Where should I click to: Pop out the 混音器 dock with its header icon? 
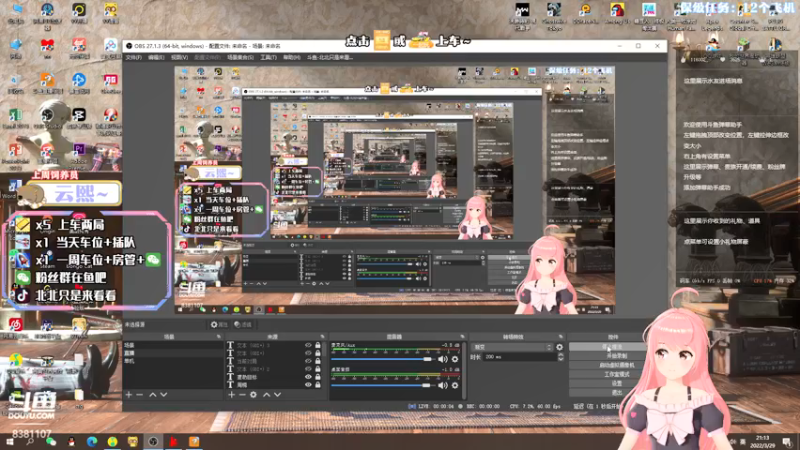pyautogui.click(x=462, y=337)
